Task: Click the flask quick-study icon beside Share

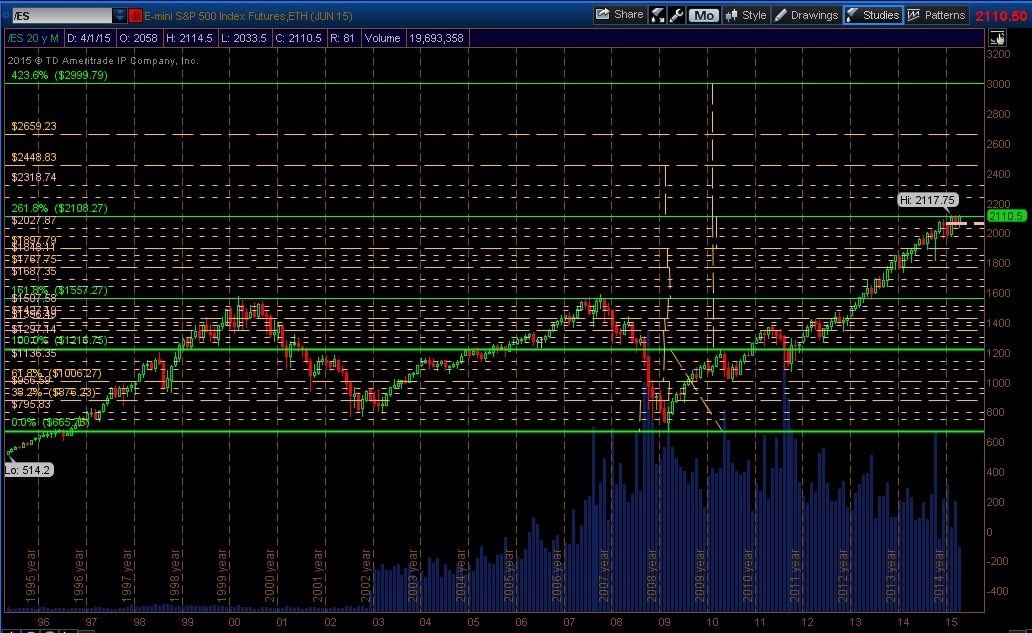Action: 657,15
